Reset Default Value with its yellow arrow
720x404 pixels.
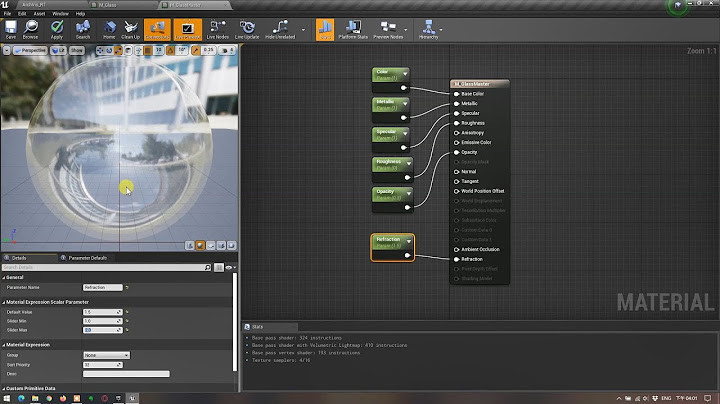coord(127,312)
